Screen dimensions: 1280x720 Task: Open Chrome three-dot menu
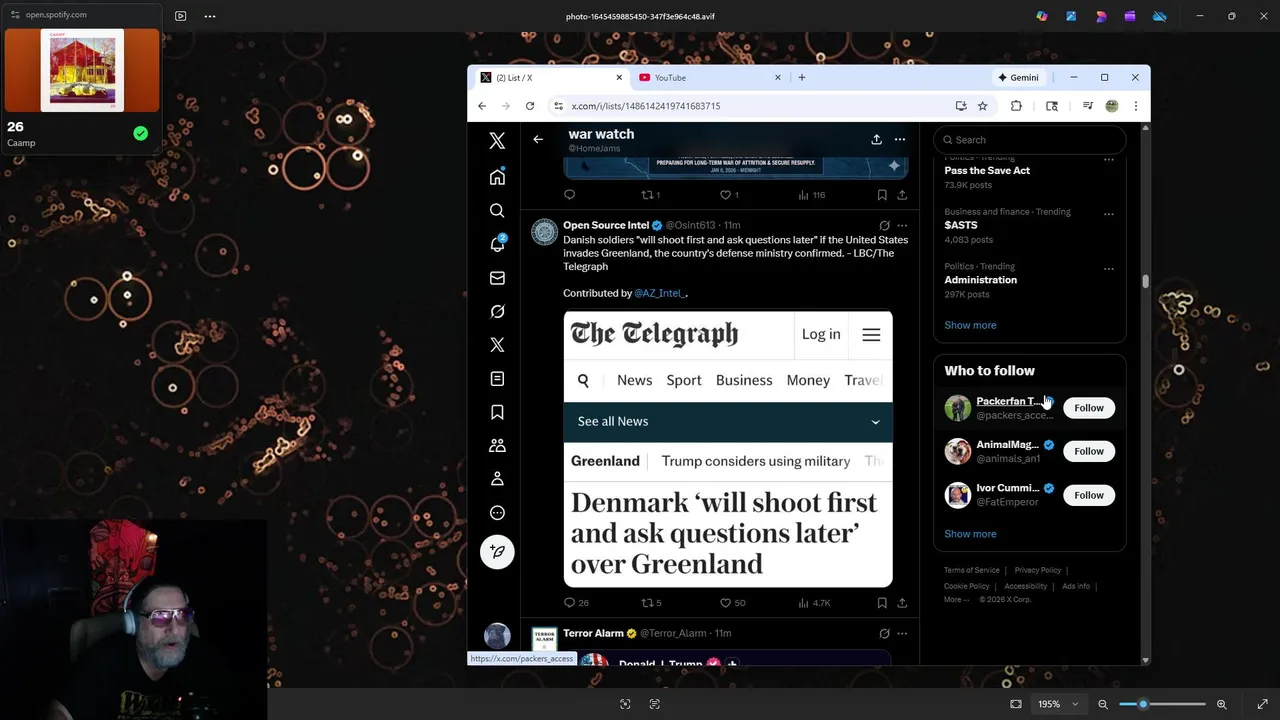click(x=1136, y=106)
